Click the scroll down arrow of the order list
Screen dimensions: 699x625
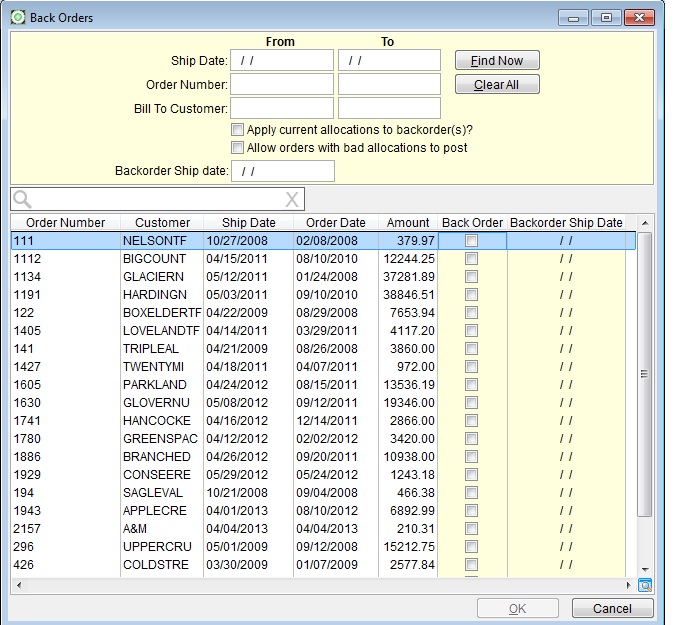tap(645, 568)
